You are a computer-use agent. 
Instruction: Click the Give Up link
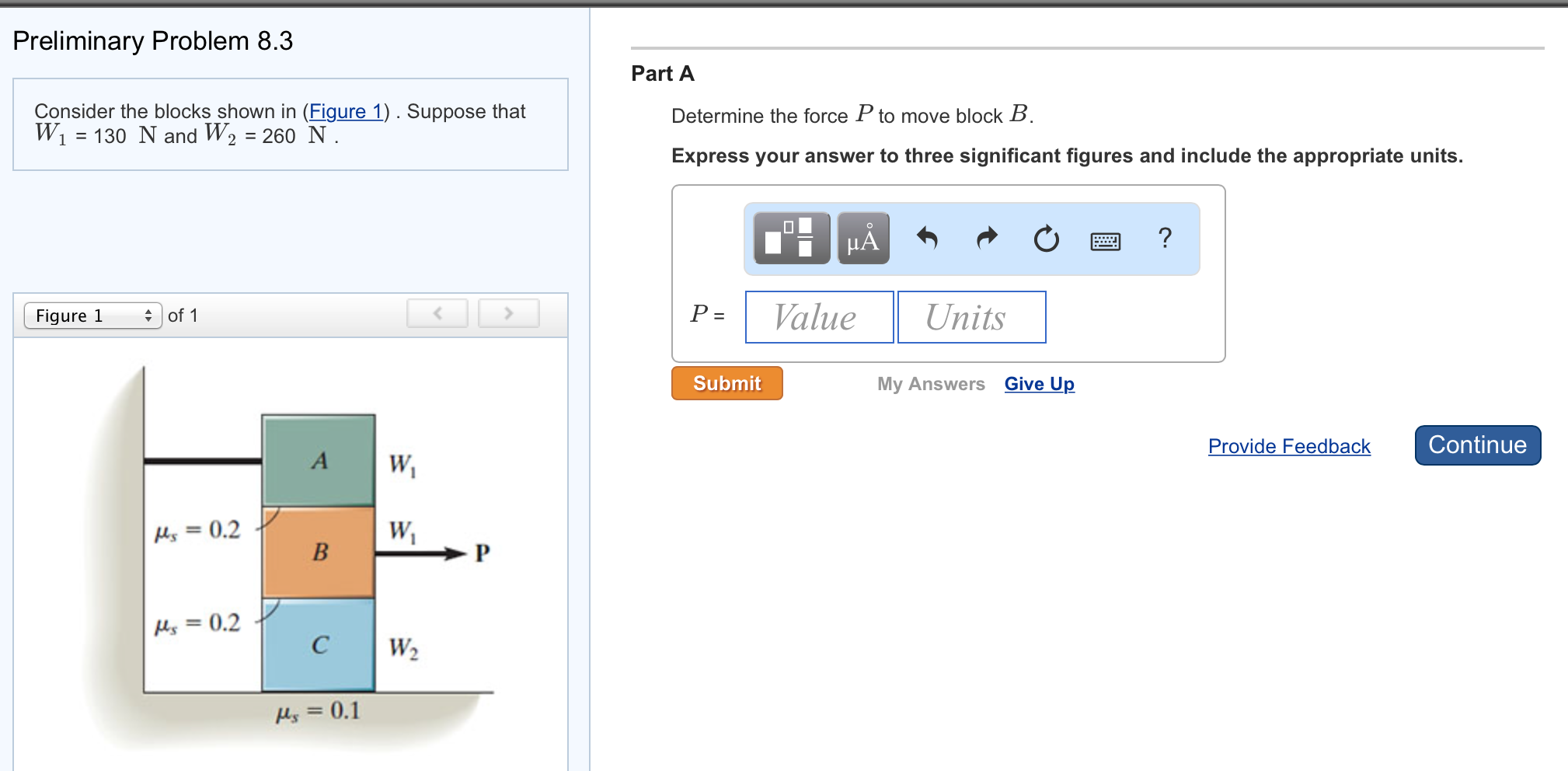click(x=1039, y=383)
